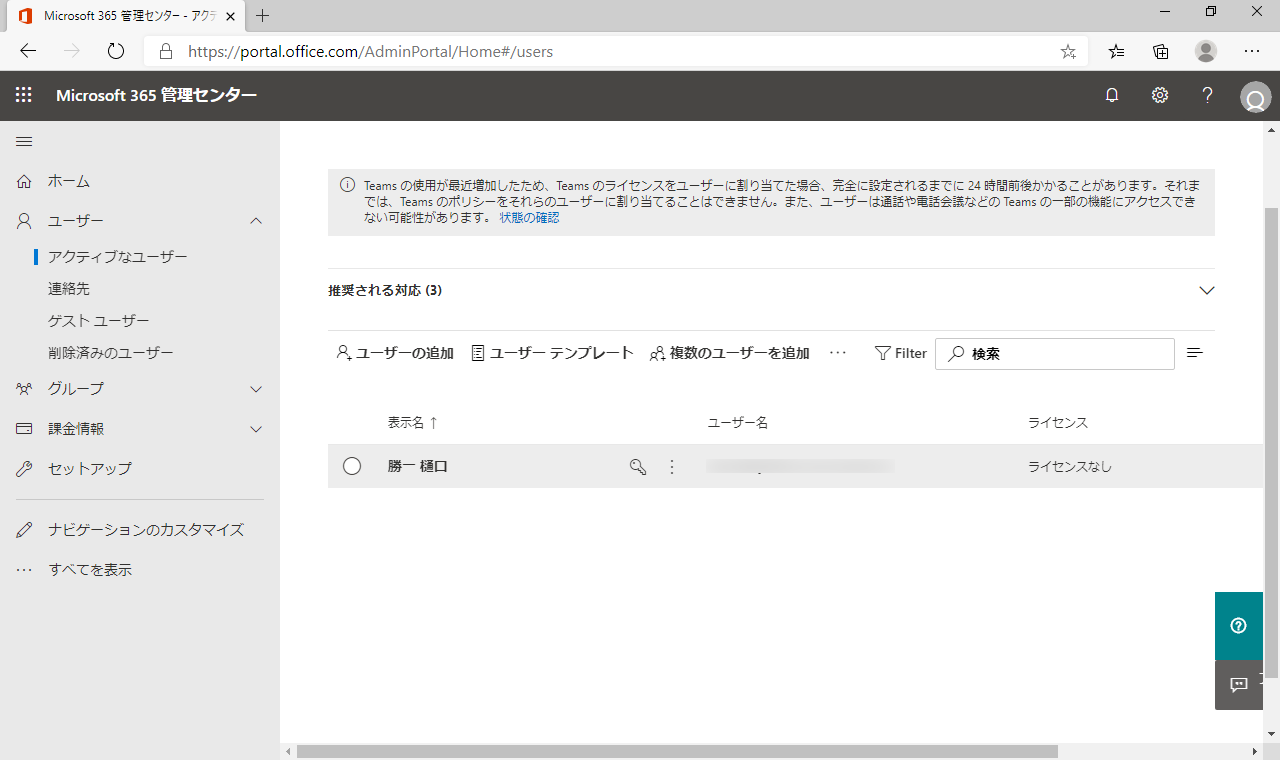Select アクティブなユーザー in sidebar
This screenshot has height=760, width=1280.
[118, 257]
